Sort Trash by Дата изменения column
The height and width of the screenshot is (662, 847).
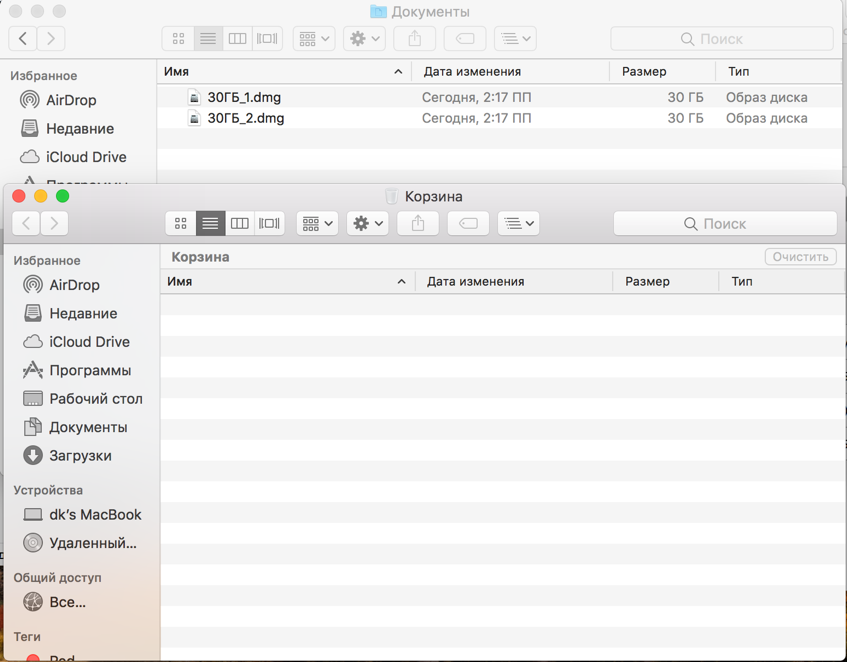(513, 281)
